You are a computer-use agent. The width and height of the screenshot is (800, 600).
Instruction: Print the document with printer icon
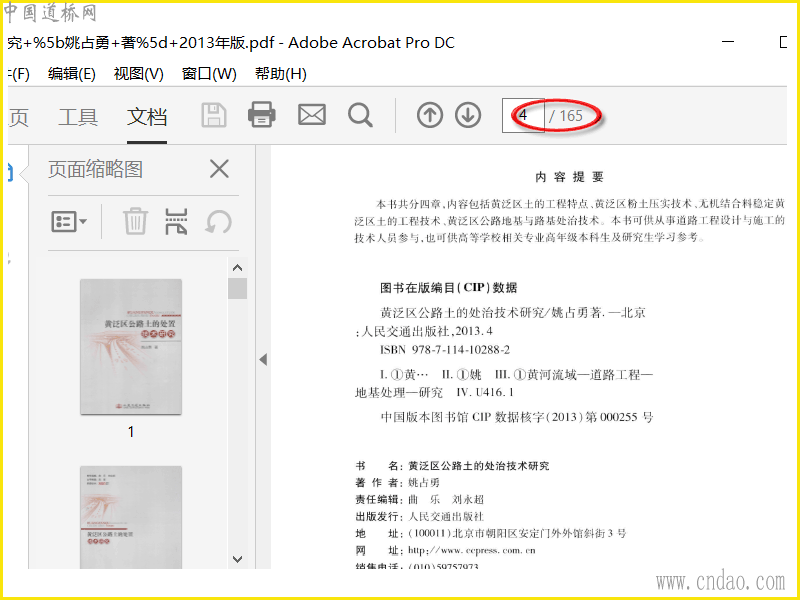pos(262,114)
